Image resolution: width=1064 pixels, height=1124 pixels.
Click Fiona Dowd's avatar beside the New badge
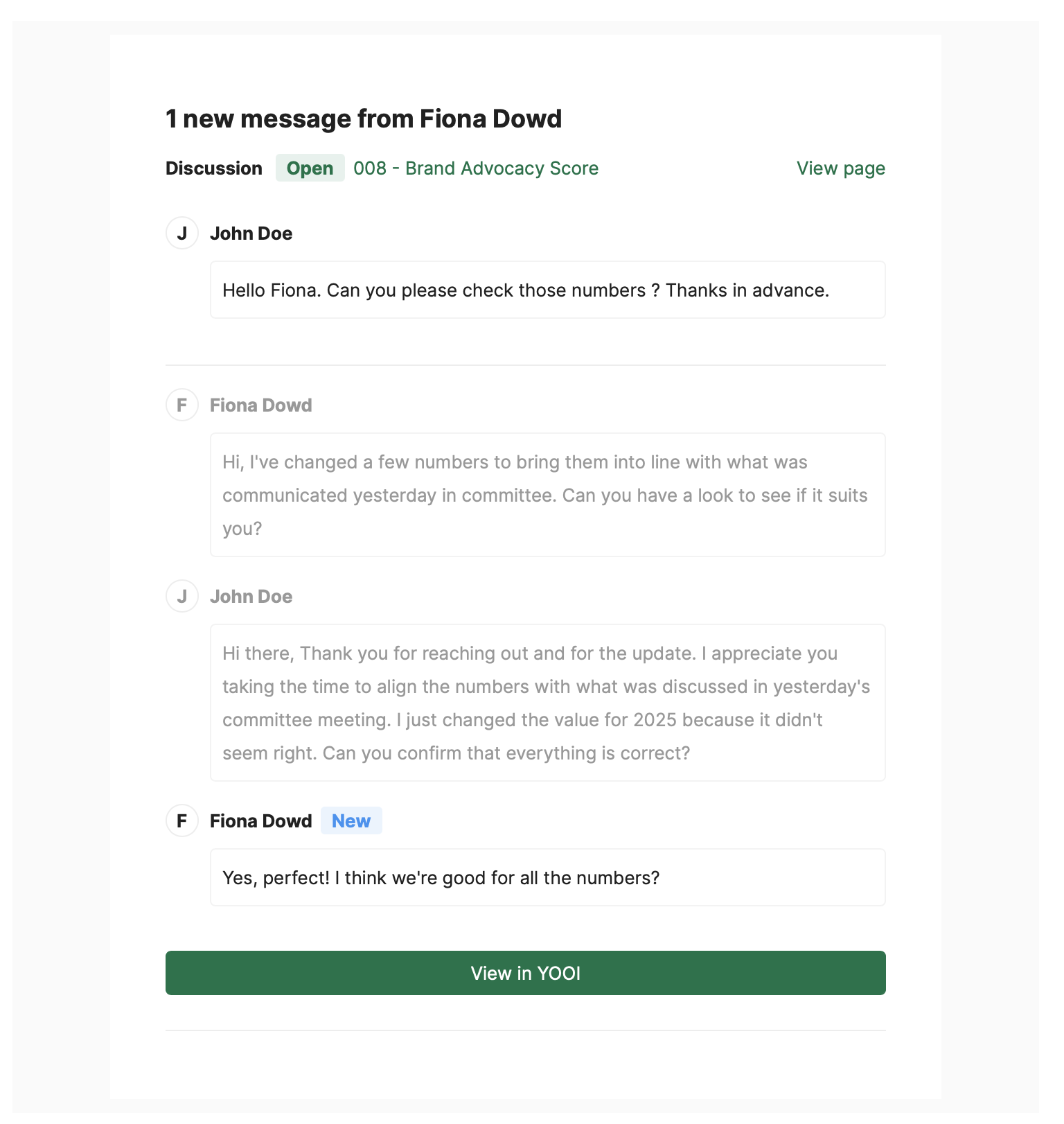[x=182, y=820]
